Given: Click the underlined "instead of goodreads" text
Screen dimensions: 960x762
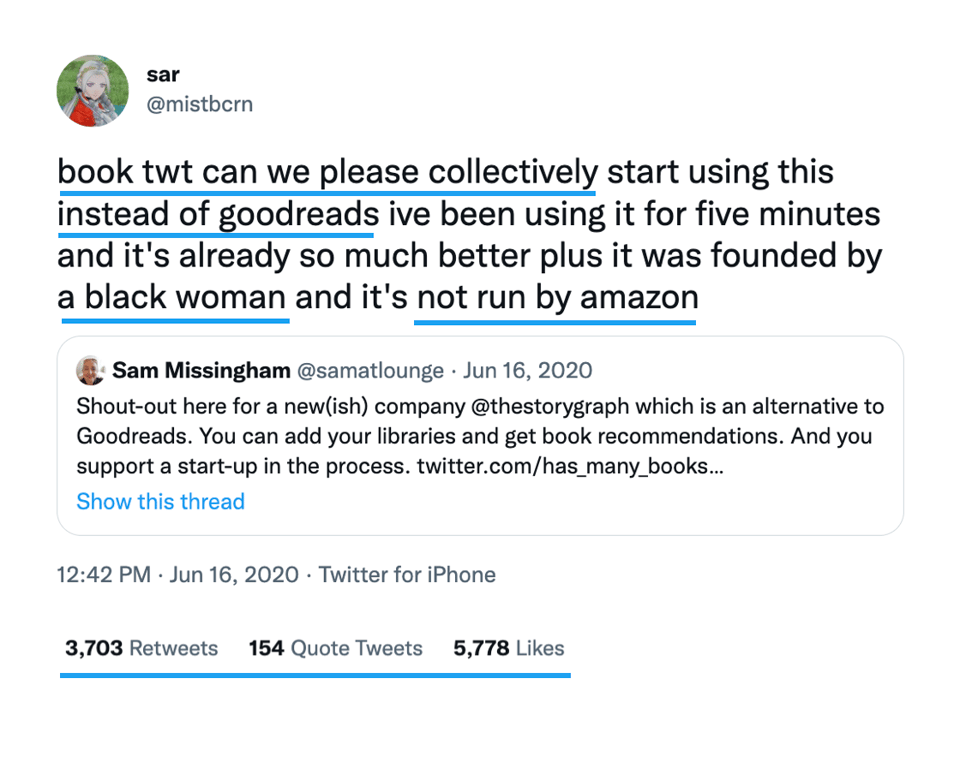Looking at the screenshot, I should 218,214.
